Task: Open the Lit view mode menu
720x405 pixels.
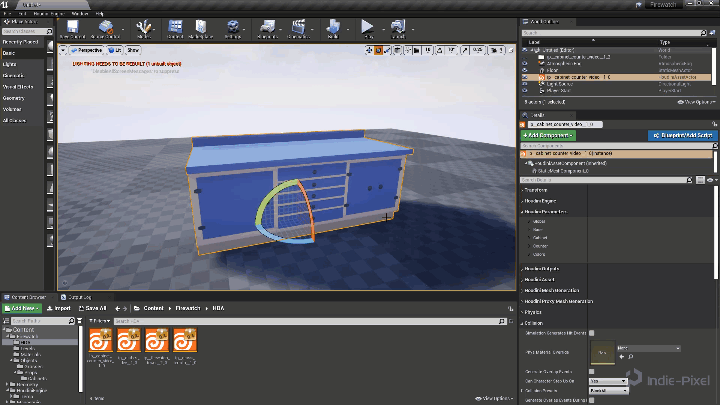Action: pyautogui.click(x=115, y=50)
